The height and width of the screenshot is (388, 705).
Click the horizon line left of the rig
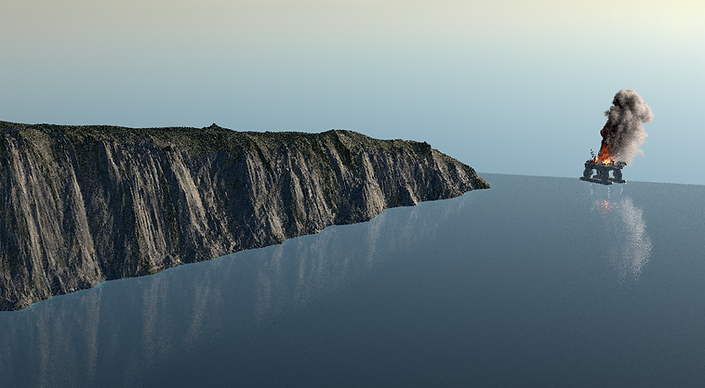531,176
